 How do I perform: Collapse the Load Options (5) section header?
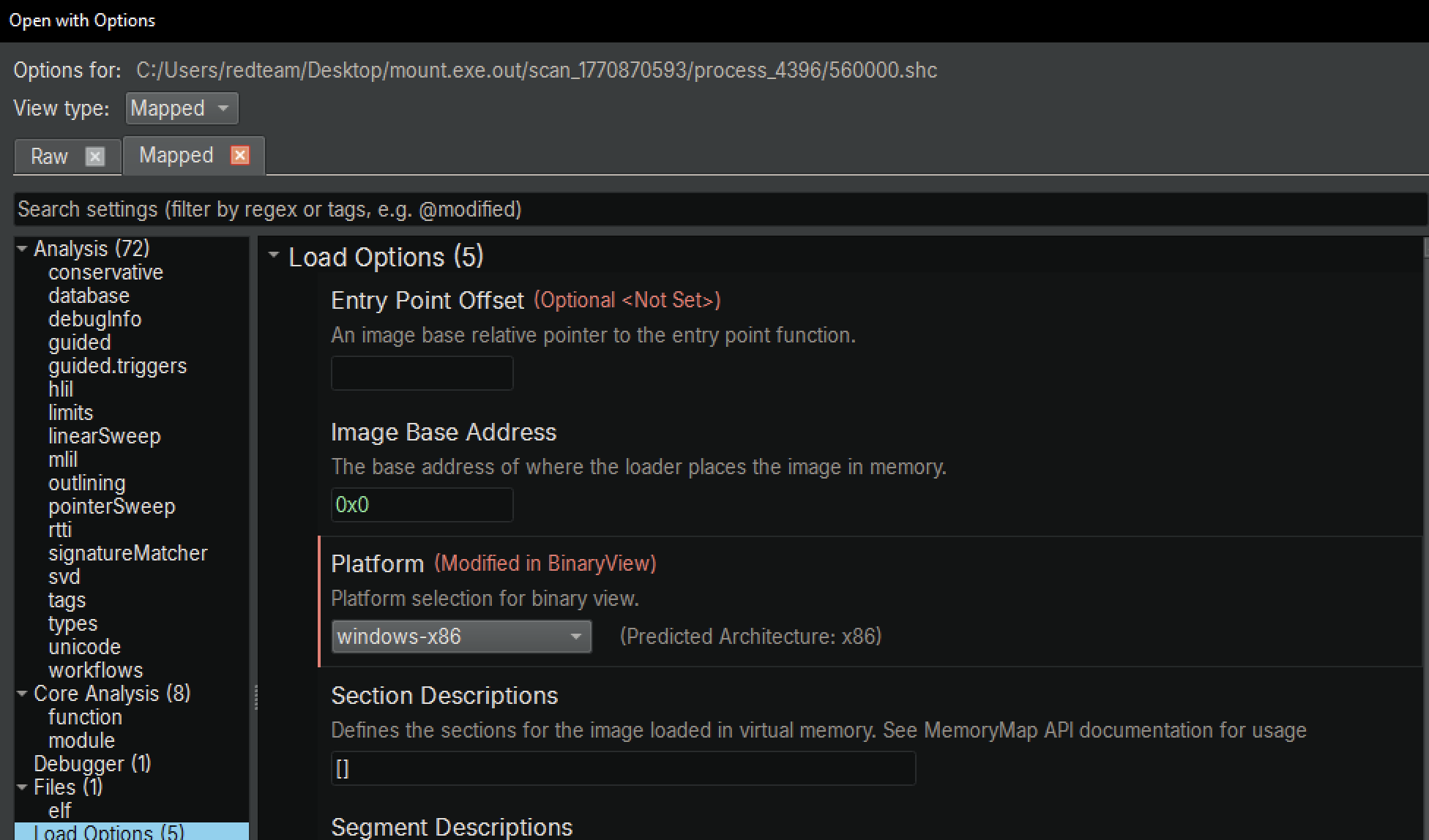pyautogui.click(x=274, y=256)
